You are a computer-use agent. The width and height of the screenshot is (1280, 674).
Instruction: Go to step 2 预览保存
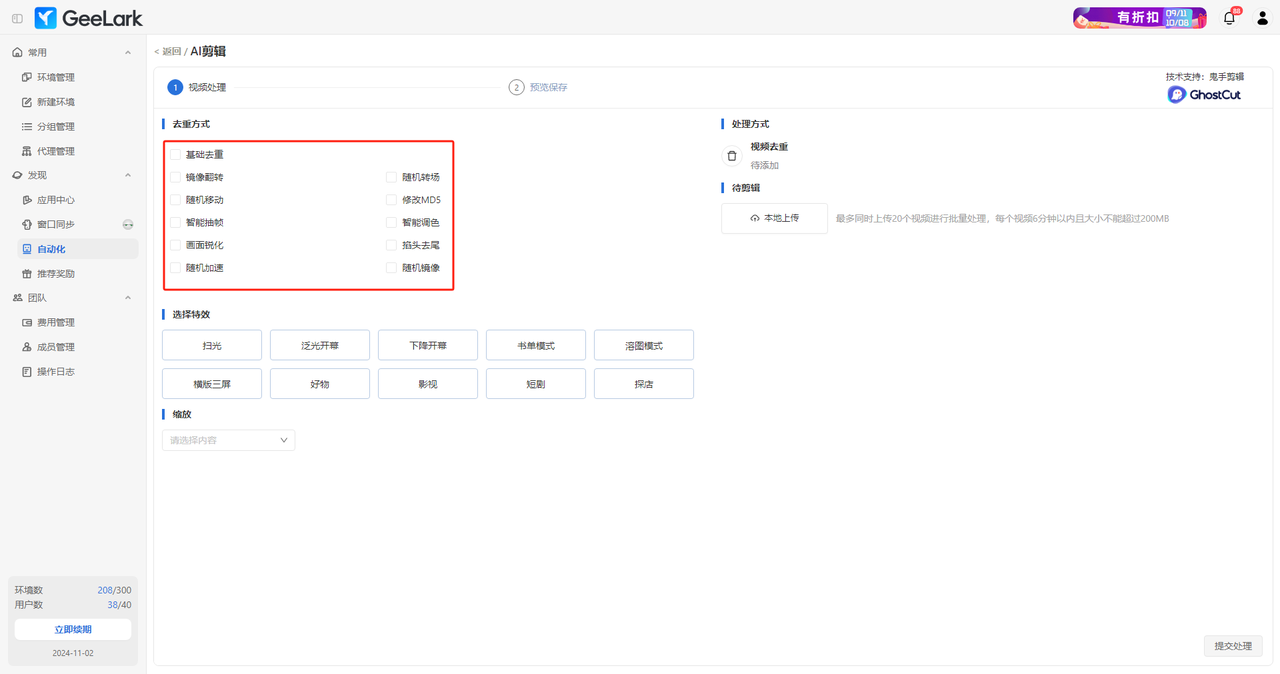538,87
